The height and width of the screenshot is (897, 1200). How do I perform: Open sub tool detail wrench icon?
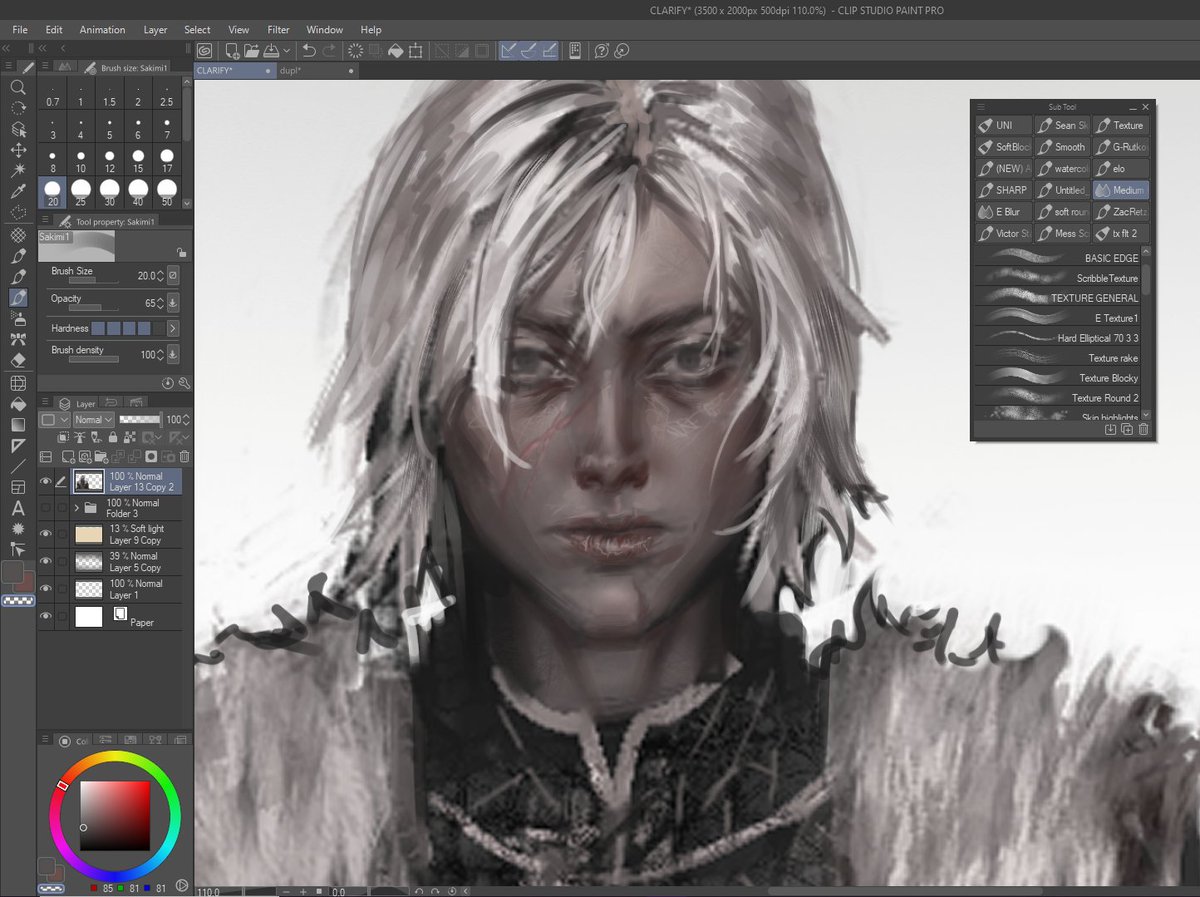(x=184, y=383)
